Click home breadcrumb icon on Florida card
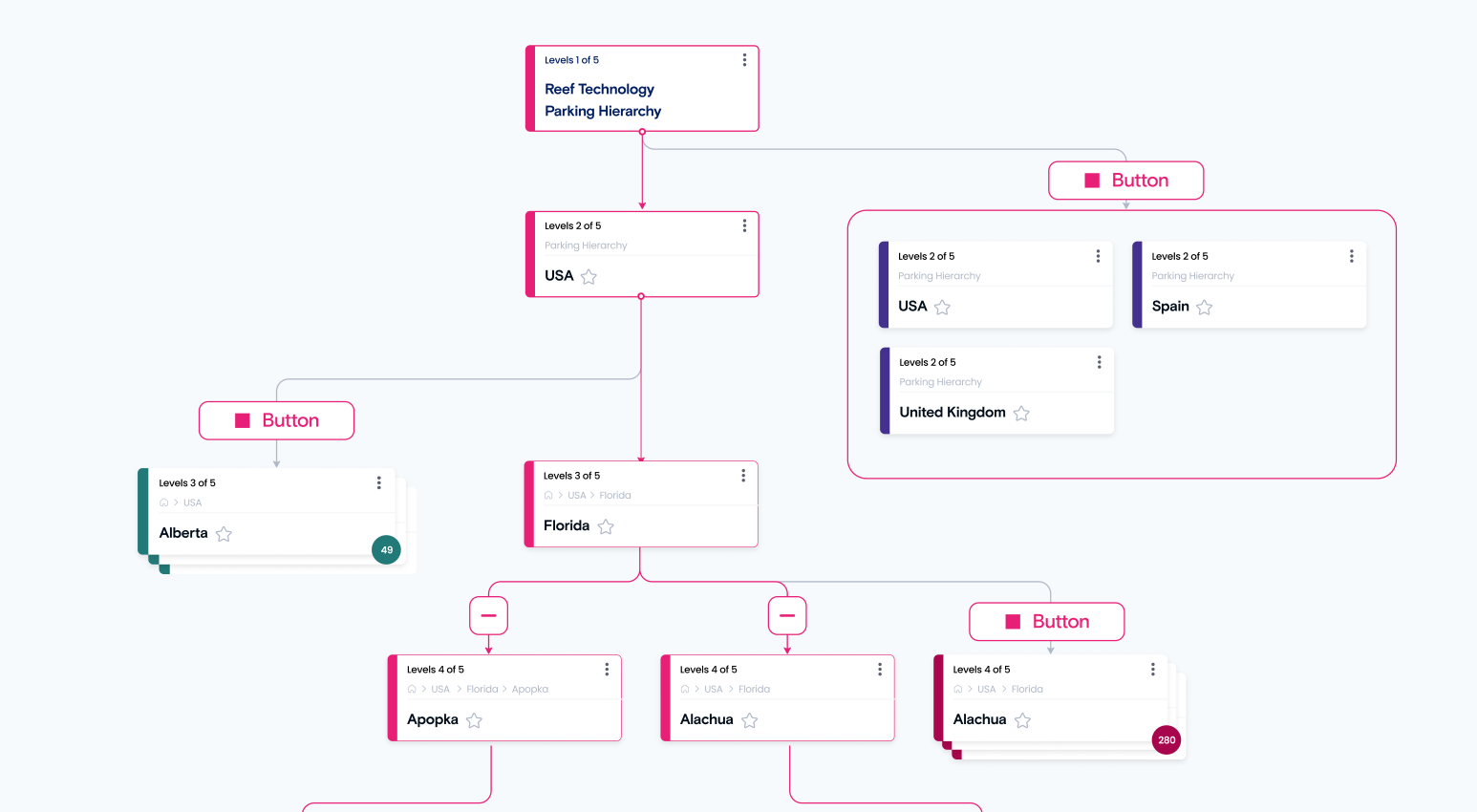 tap(548, 496)
